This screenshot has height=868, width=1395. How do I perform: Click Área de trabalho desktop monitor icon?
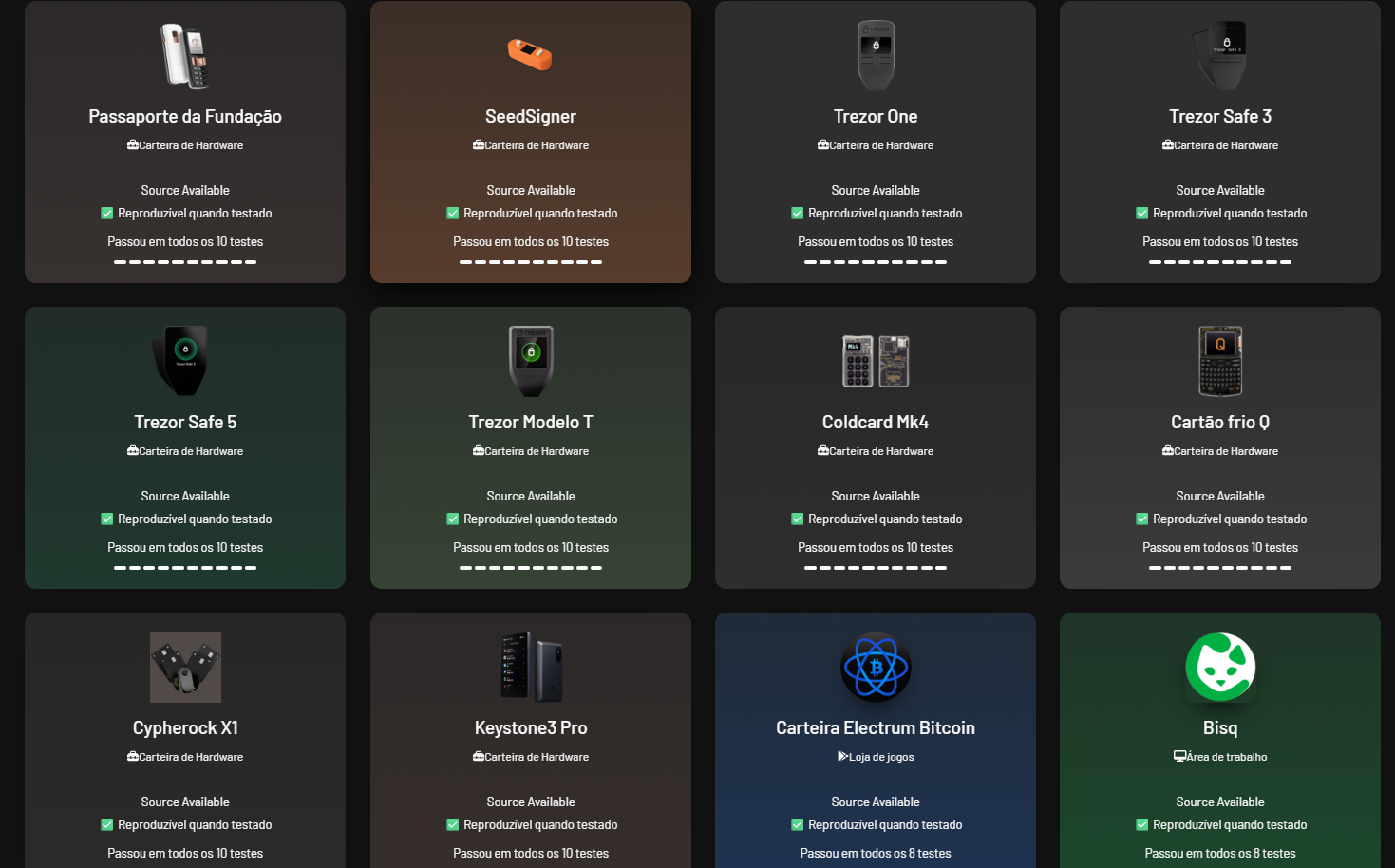pos(1179,757)
